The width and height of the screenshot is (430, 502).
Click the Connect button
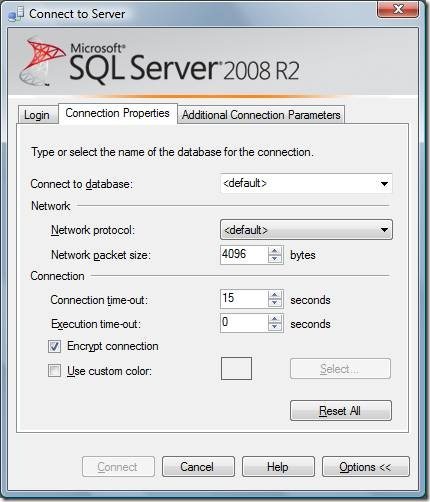click(118, 467)
